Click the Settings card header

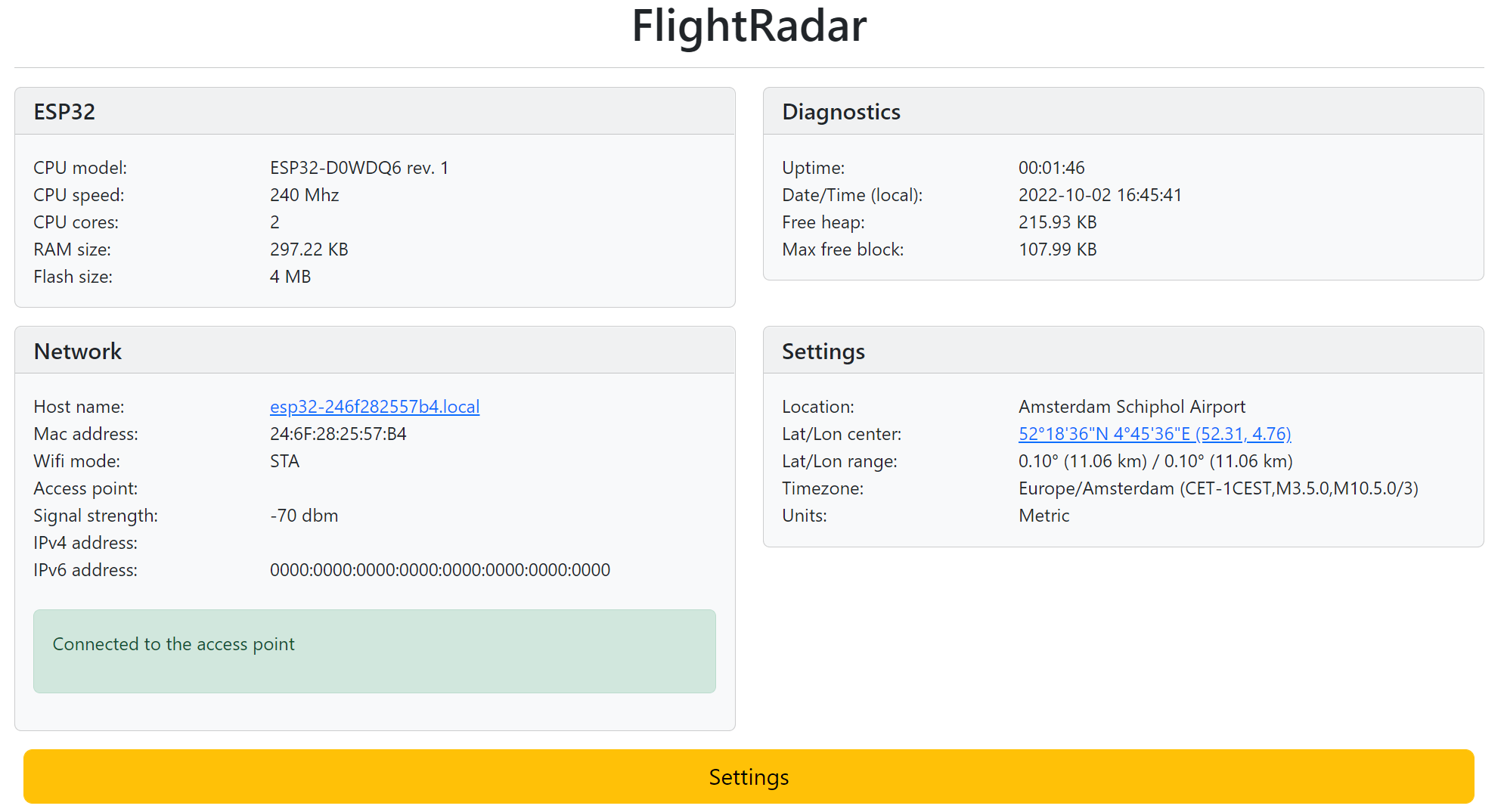click(1123, 351)
